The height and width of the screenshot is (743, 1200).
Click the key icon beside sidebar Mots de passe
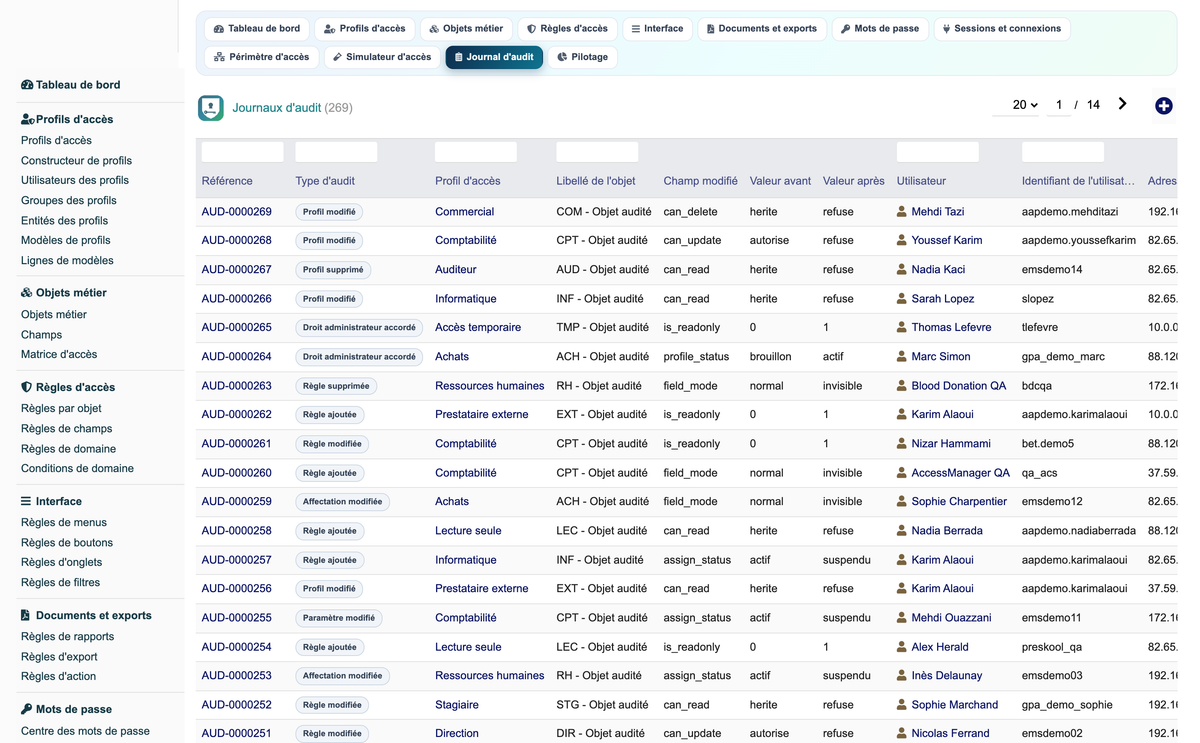[27, 710]
